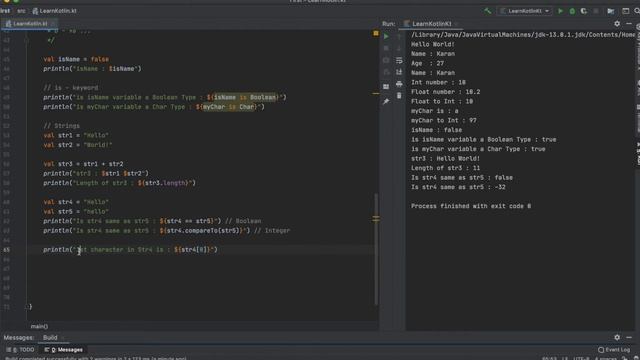Click the toolbar Stop square icon

coord(596,11)
